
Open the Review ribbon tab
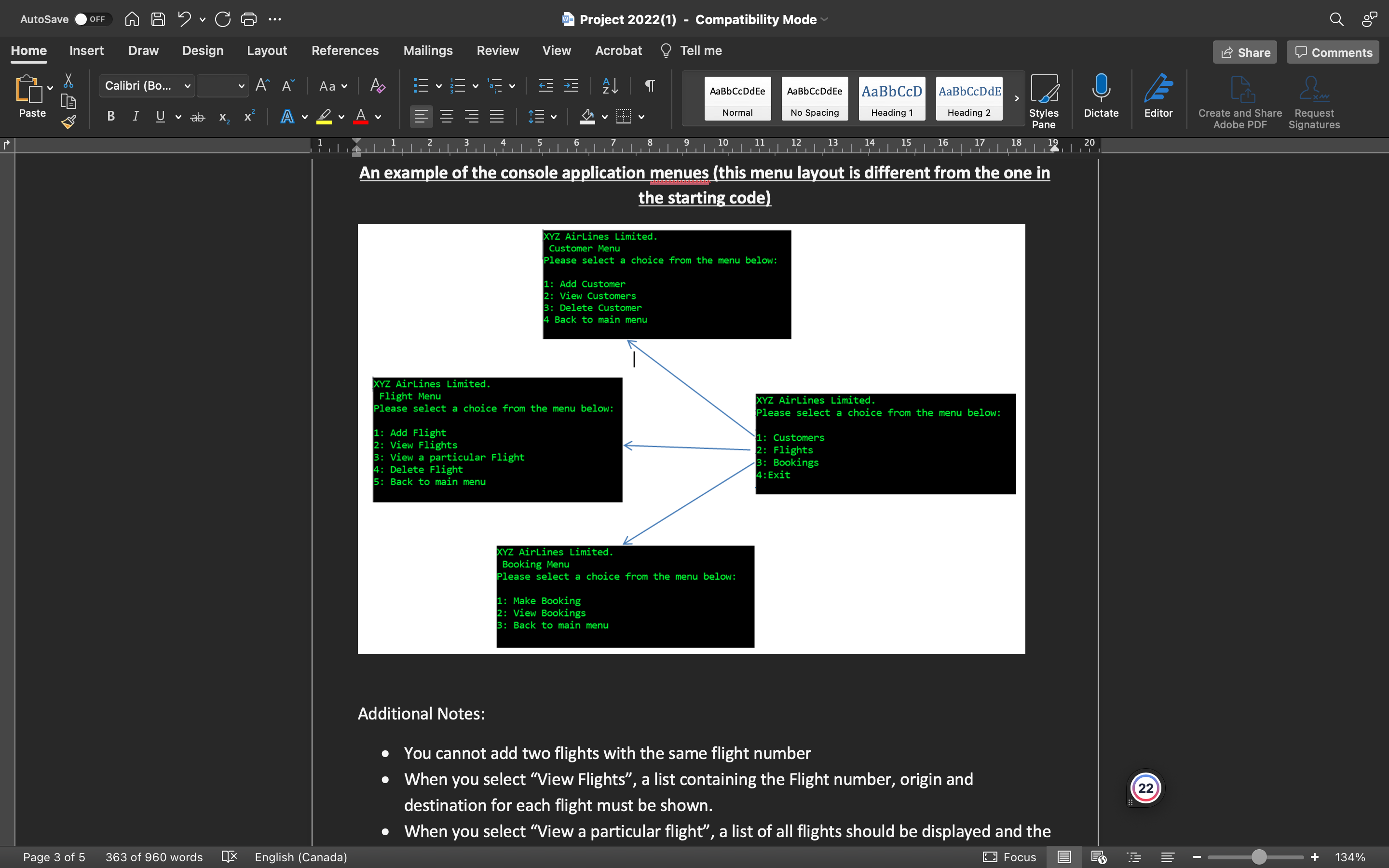click(x=497, y=51)
